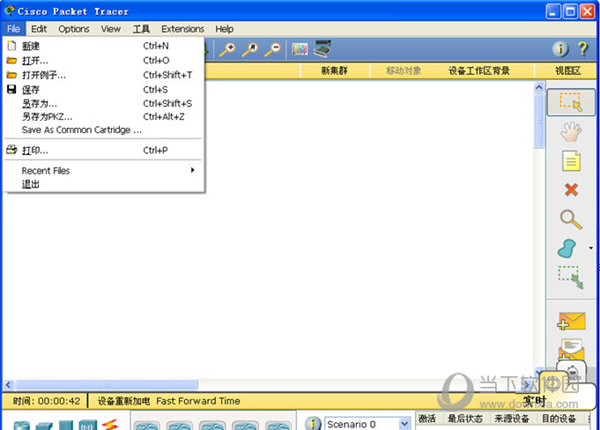Choose 打印... from File menu

click(x=103, y=150)
